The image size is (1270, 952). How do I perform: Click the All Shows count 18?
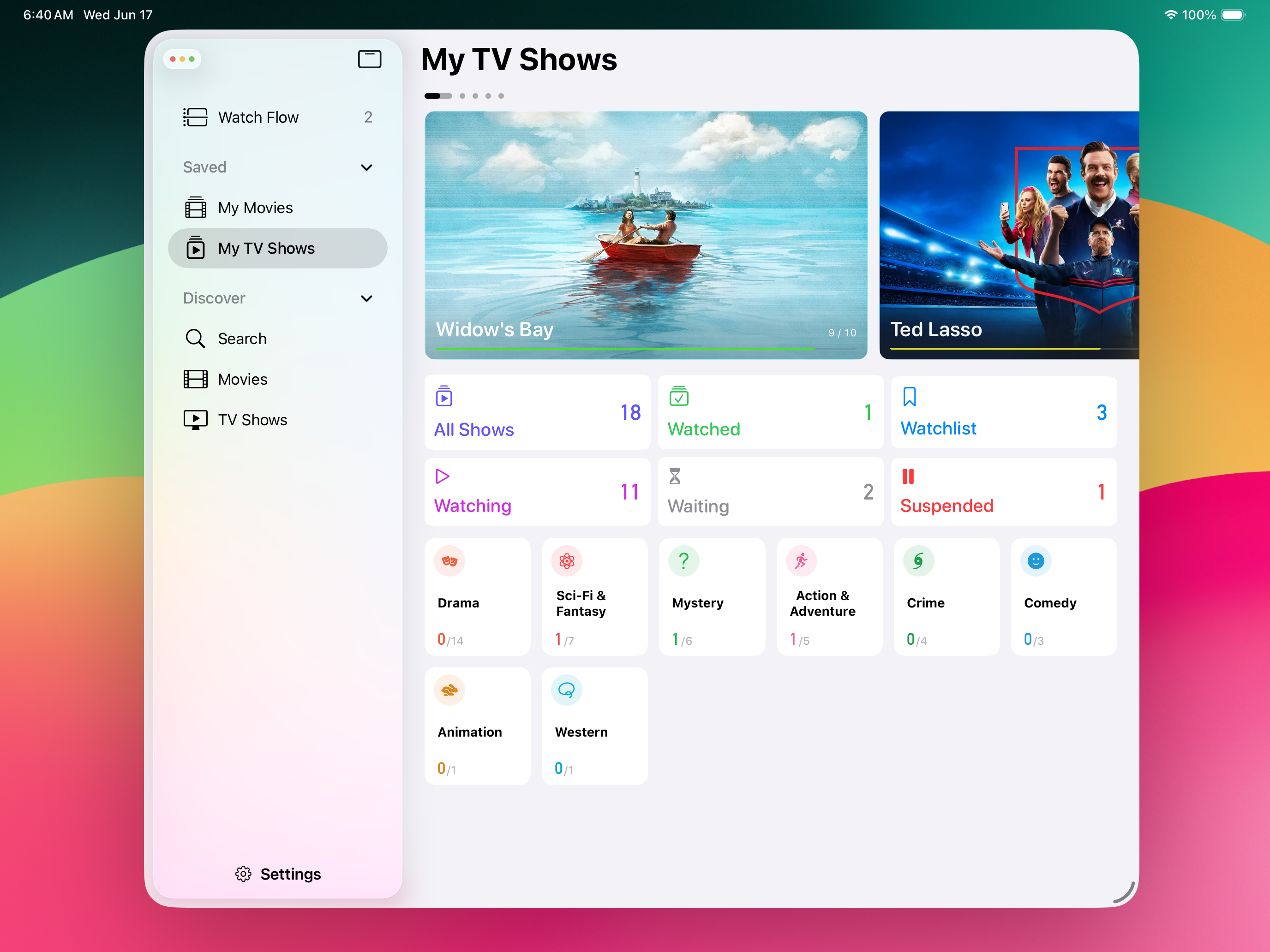[x=630, y=413]
